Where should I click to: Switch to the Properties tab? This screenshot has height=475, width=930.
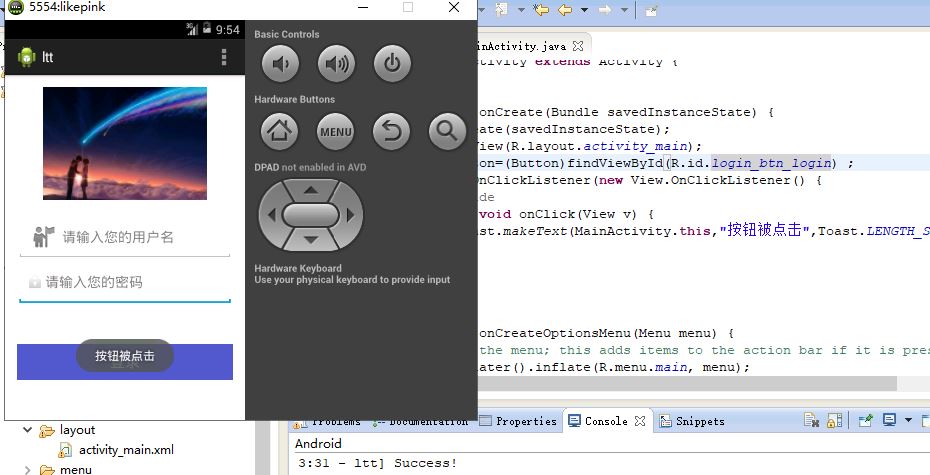point(518,421)
